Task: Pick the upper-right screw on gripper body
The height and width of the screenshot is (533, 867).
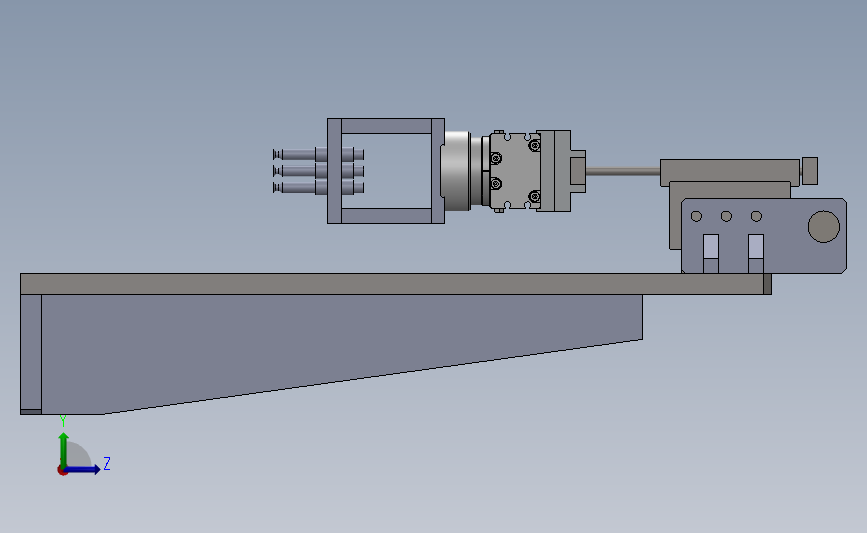Action: [534, 145]
